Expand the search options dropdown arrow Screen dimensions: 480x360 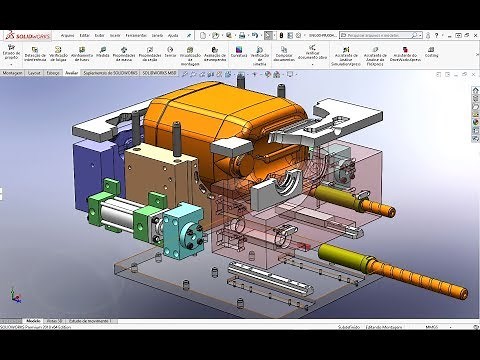(x=421, y=35)
